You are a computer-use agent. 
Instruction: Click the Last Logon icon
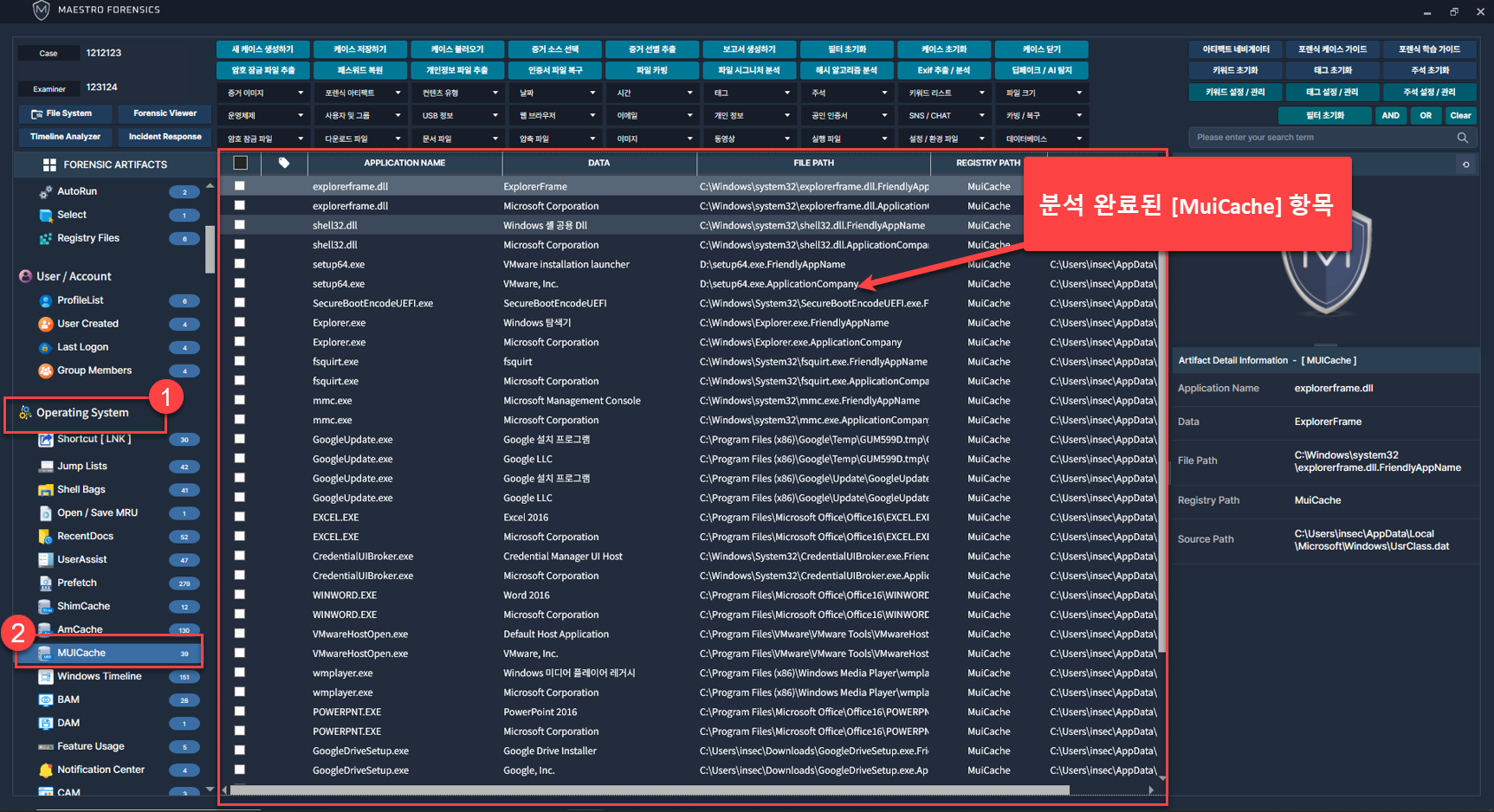coord(46,348)
